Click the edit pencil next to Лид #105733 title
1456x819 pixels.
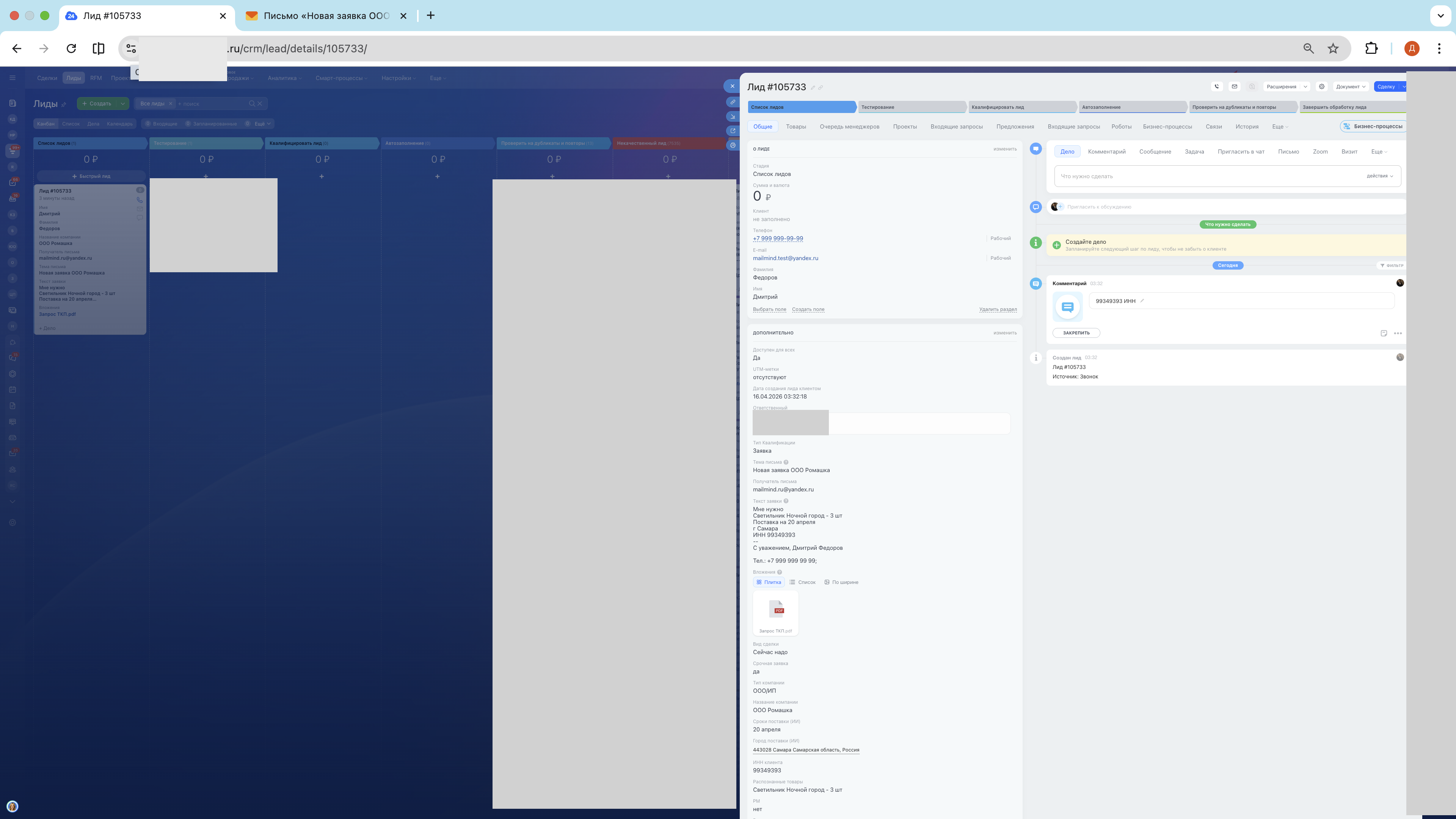(813, 88)
